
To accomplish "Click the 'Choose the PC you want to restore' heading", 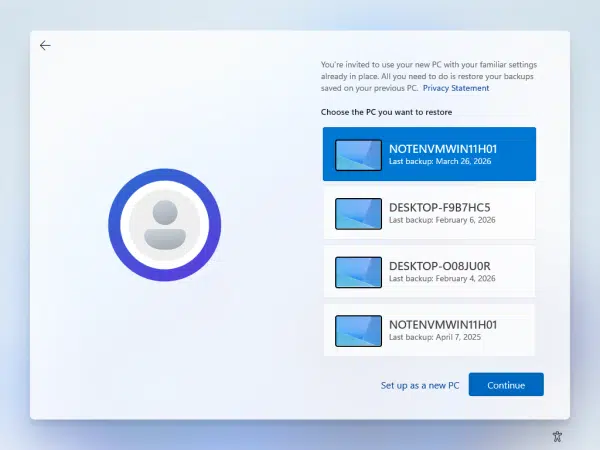I will point(386,112).
